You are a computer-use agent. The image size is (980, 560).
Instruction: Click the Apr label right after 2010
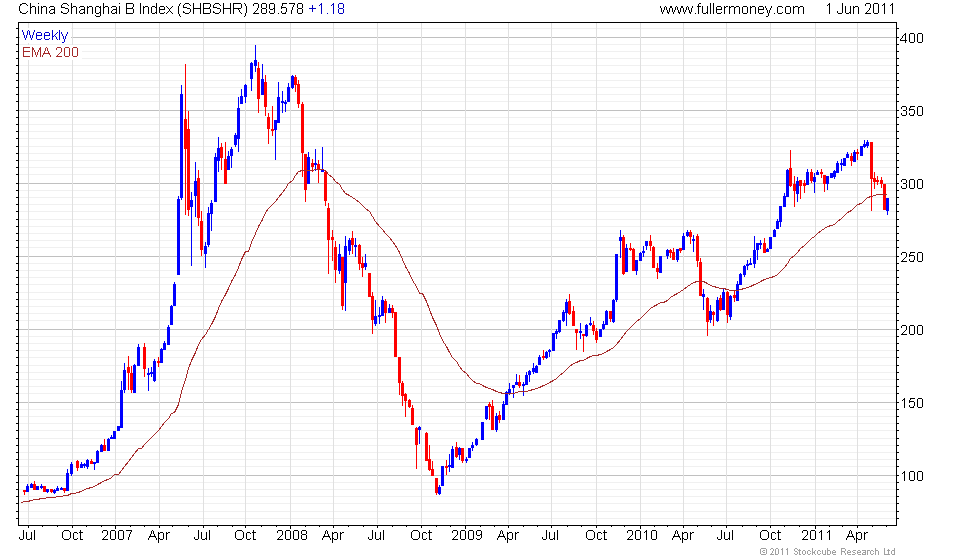[x=682, y=536]
